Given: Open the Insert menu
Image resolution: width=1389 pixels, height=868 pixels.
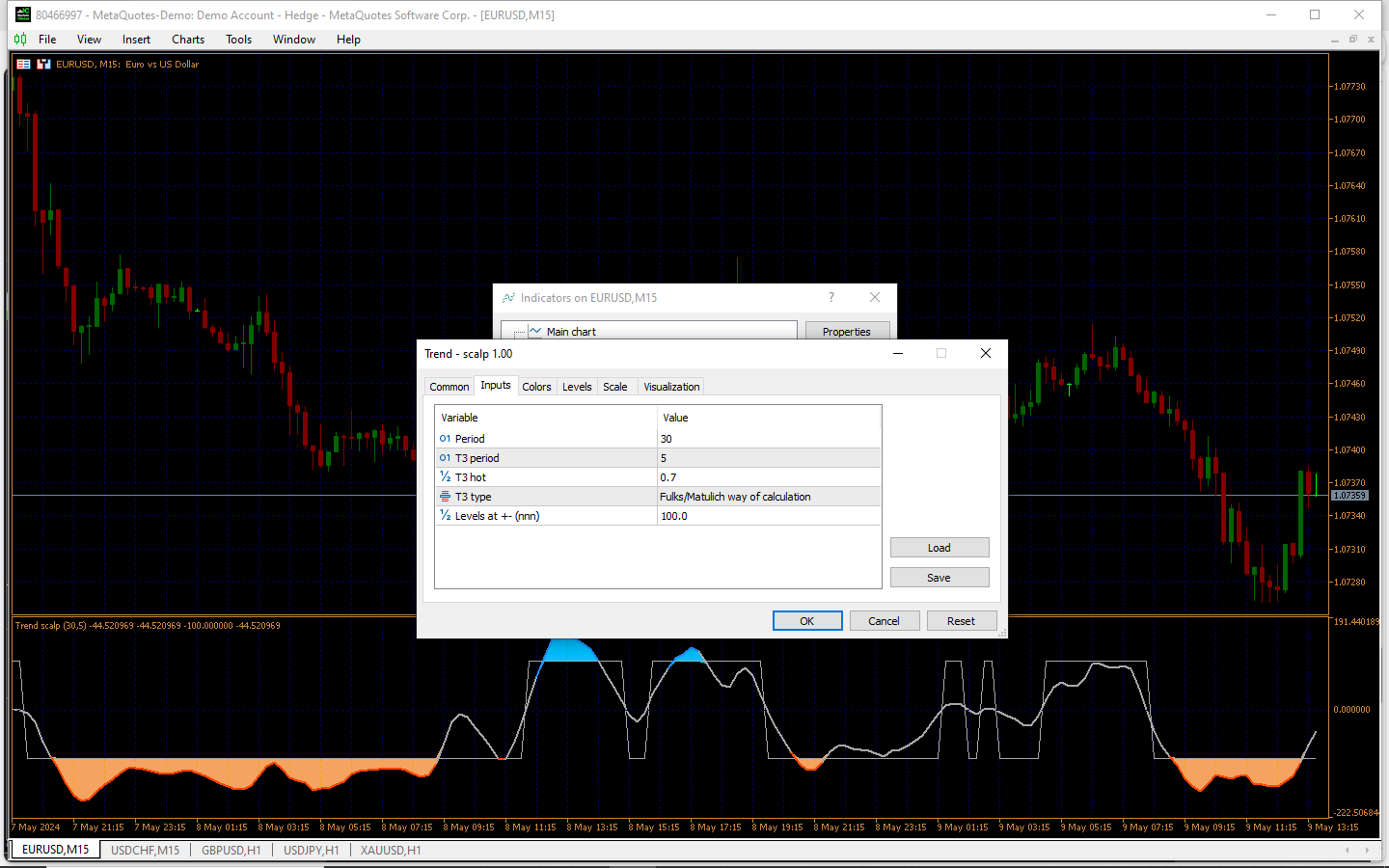Looking at the screenshot, I should [136, 40].
